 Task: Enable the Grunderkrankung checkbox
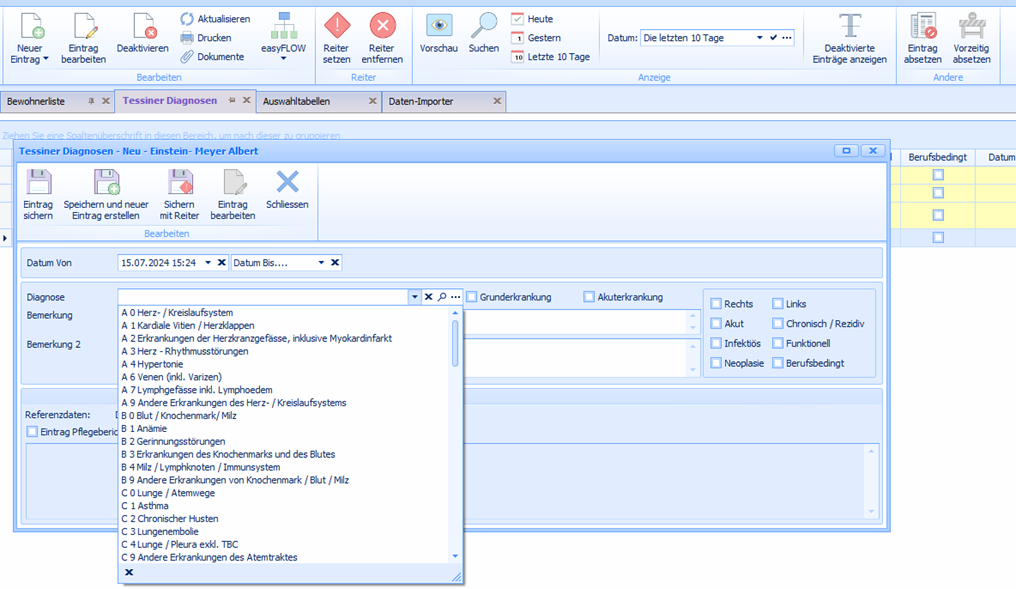[x=471, y=297]
